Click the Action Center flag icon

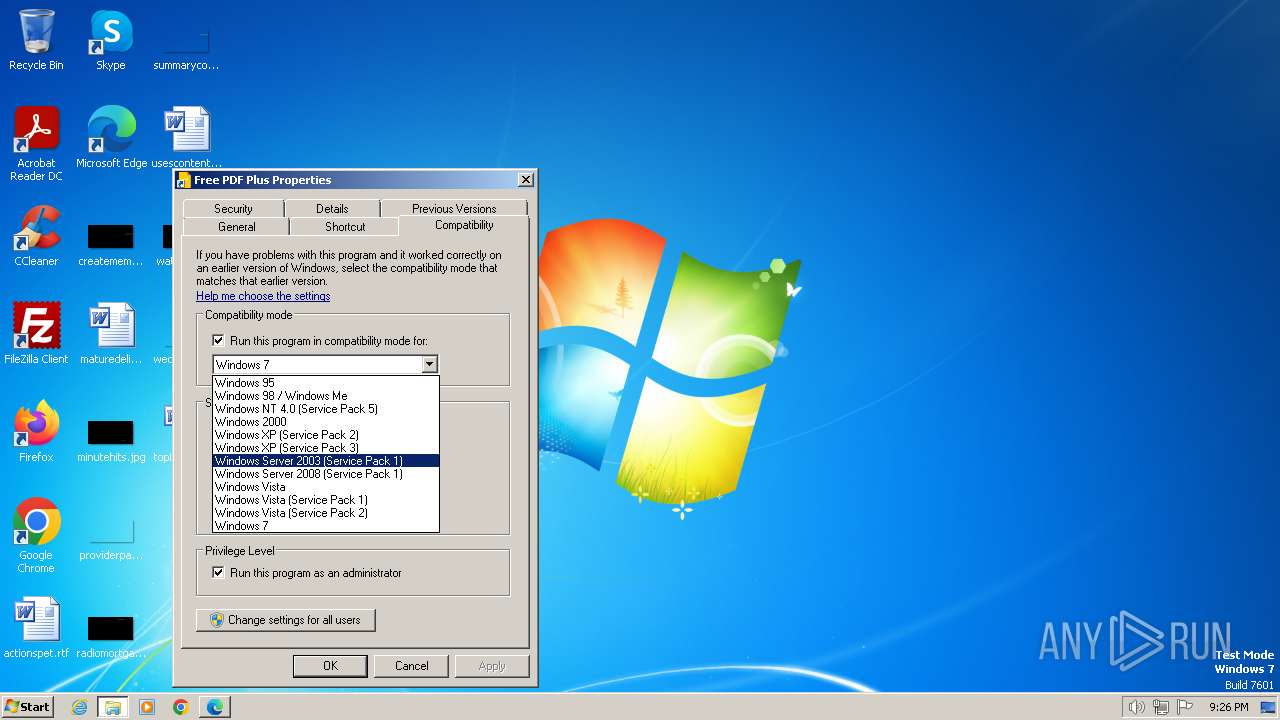(x=1186, y=707)
